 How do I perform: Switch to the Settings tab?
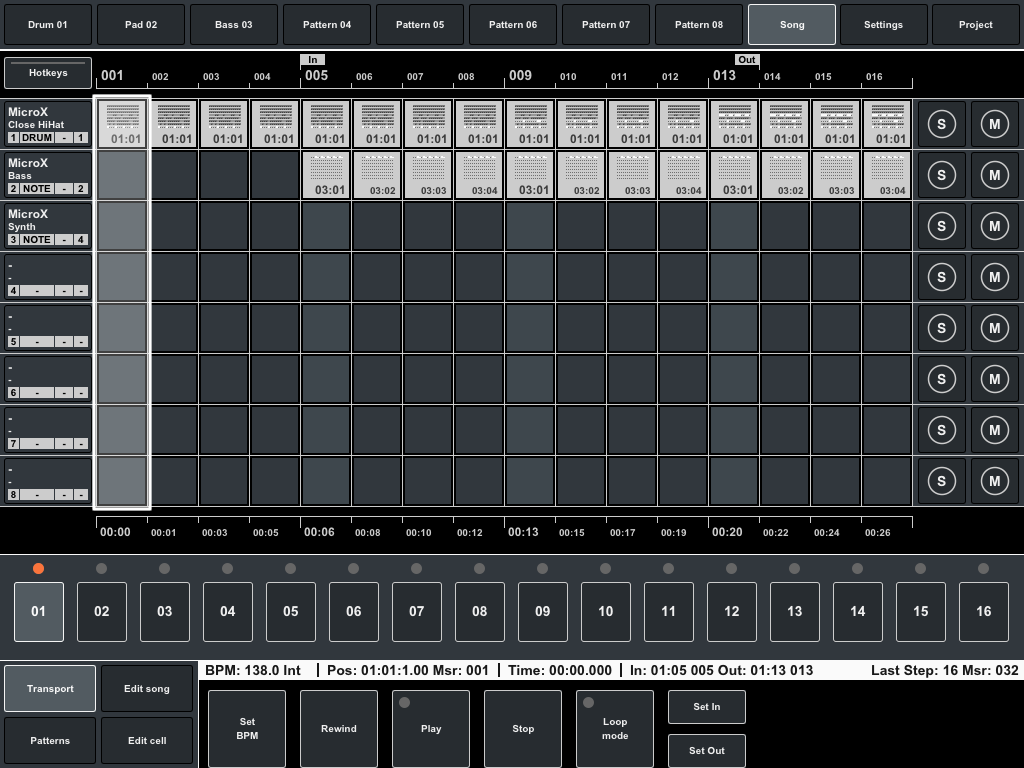tap(883, 24)
